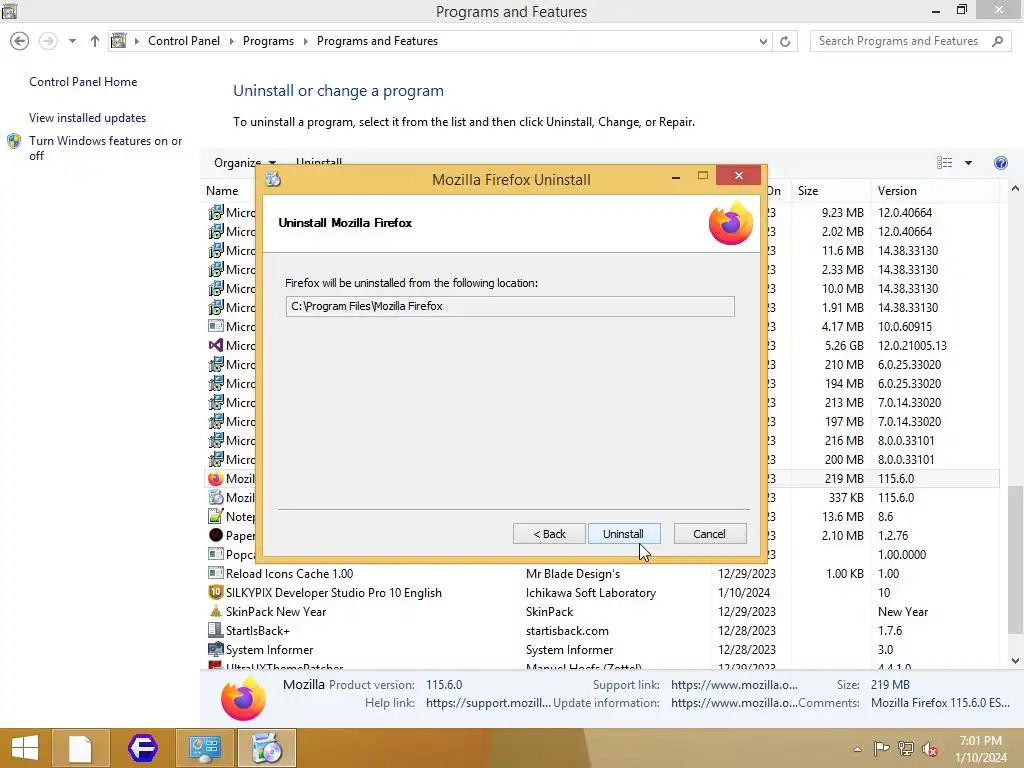Click the Firefox logo in uninstall dialog header
Viewport: 1024px width, 768px height.
coord(730,223)
